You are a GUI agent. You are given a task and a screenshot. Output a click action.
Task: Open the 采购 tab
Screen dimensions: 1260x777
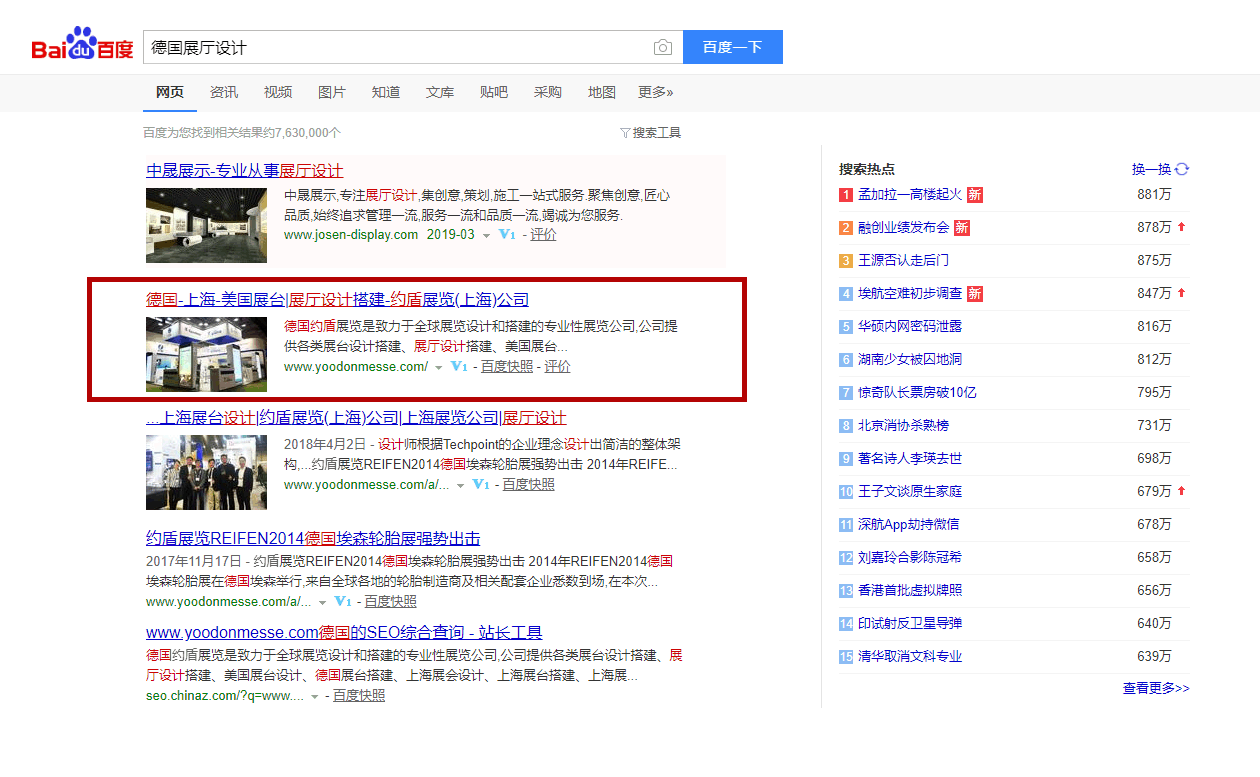point(548,92)
